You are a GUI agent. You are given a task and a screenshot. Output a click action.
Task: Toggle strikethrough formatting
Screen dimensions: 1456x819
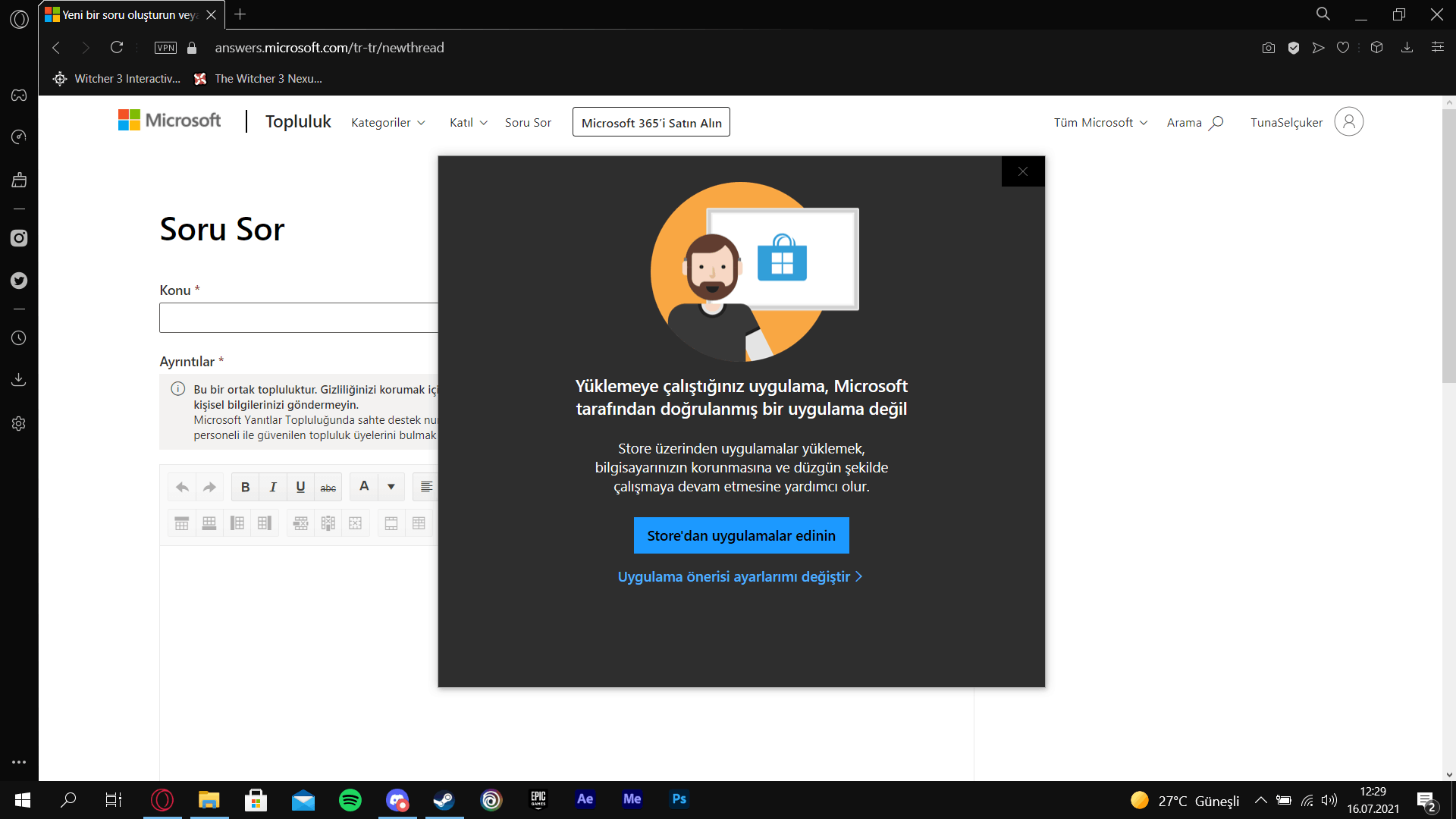[328, 487]
